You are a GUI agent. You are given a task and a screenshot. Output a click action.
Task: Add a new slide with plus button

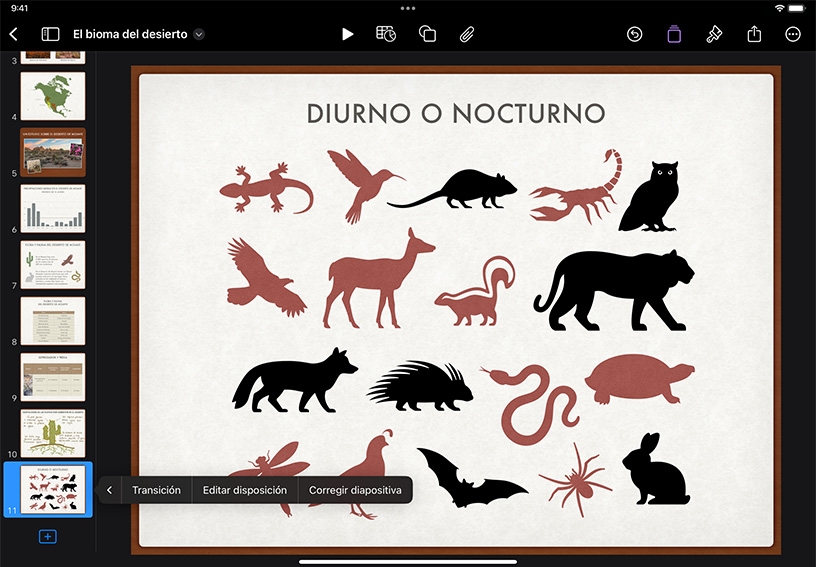click(47, 536)
